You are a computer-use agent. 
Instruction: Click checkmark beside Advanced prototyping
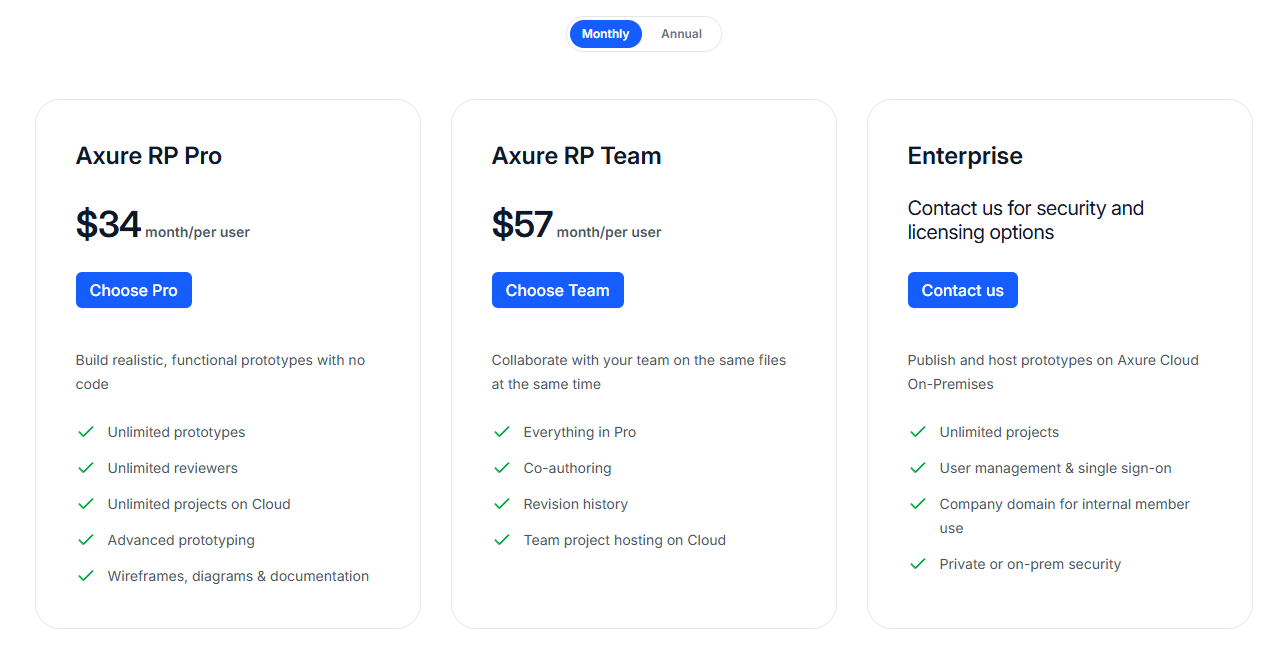tap(86, 540)
